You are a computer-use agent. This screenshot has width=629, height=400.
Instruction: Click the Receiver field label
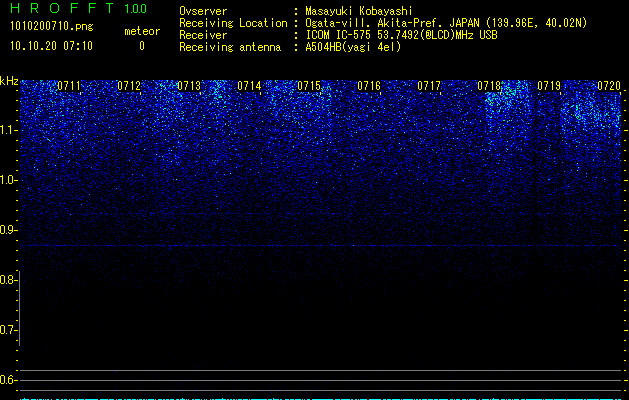pos(203,35)
